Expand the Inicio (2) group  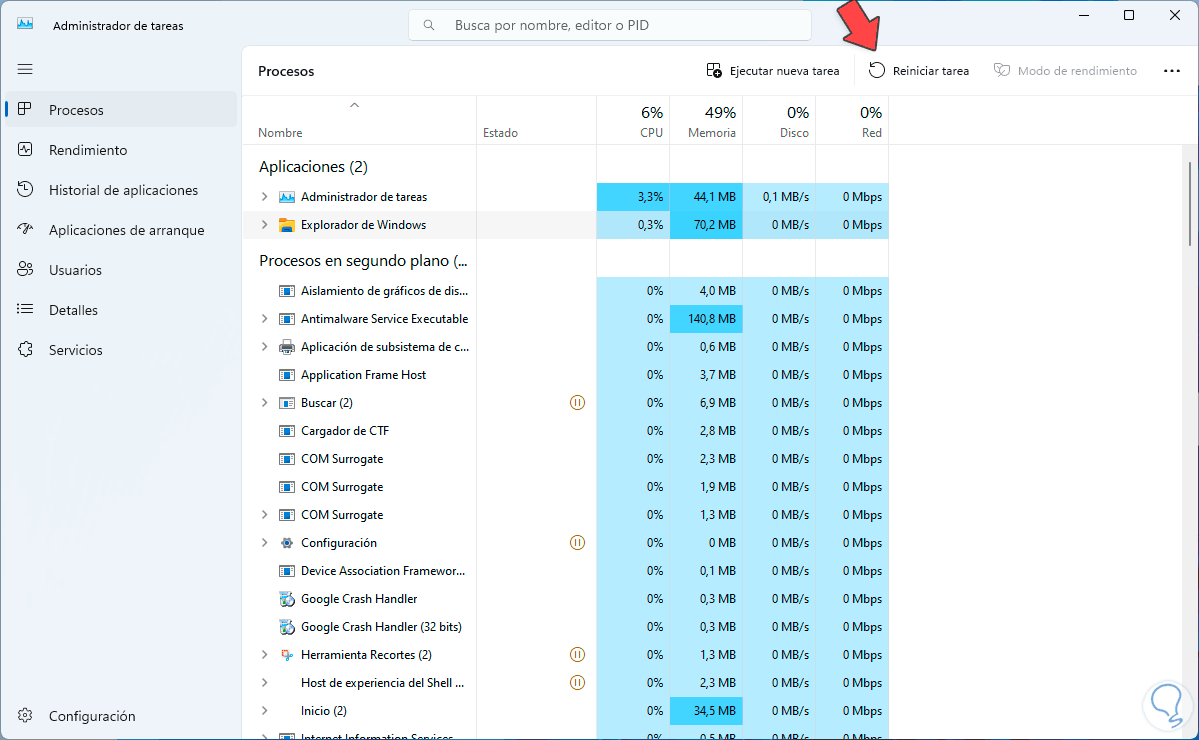265,711
